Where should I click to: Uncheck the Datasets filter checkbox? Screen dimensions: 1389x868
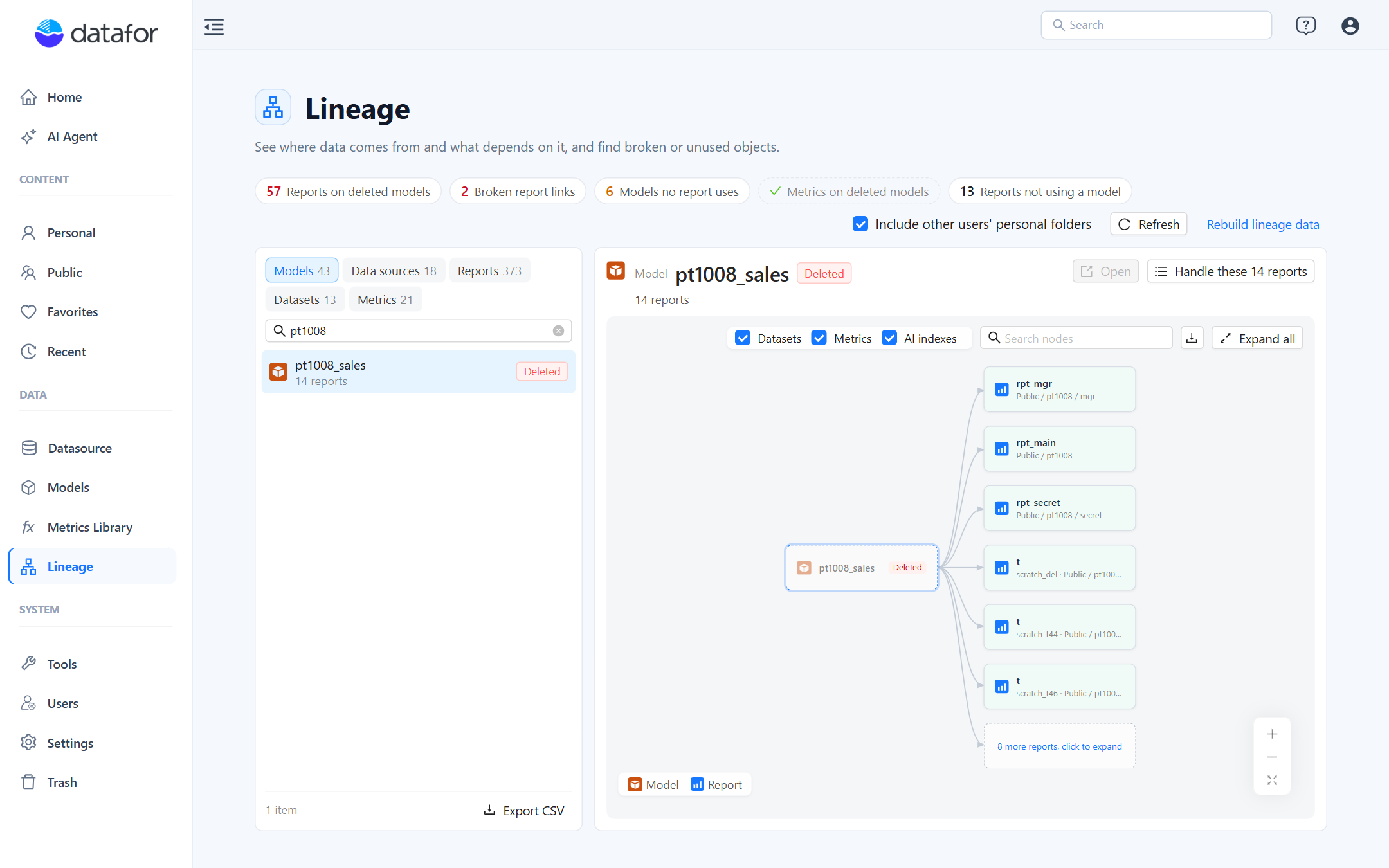743,338
